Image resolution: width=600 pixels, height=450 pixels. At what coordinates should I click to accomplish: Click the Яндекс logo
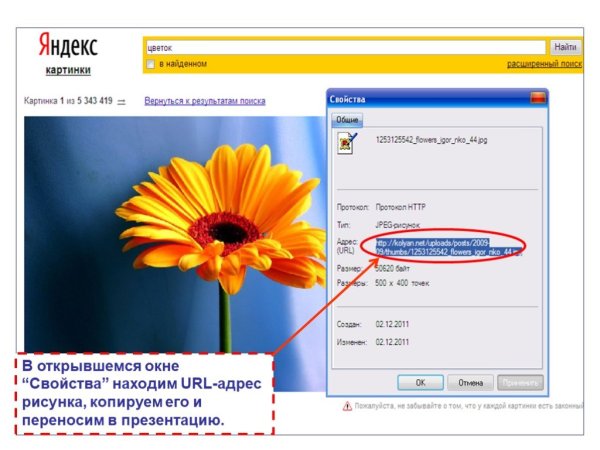point(67,45)
